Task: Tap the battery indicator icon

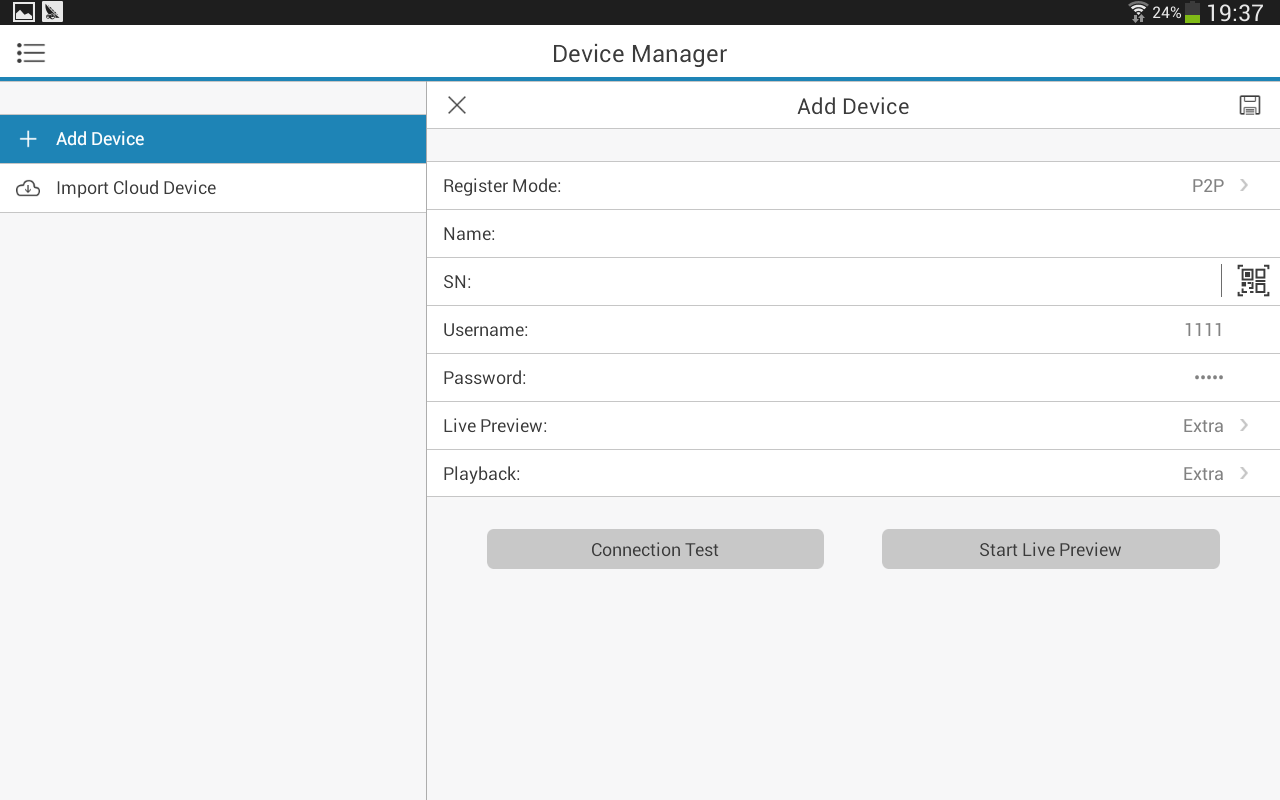Action: [x=1192, y=12]
